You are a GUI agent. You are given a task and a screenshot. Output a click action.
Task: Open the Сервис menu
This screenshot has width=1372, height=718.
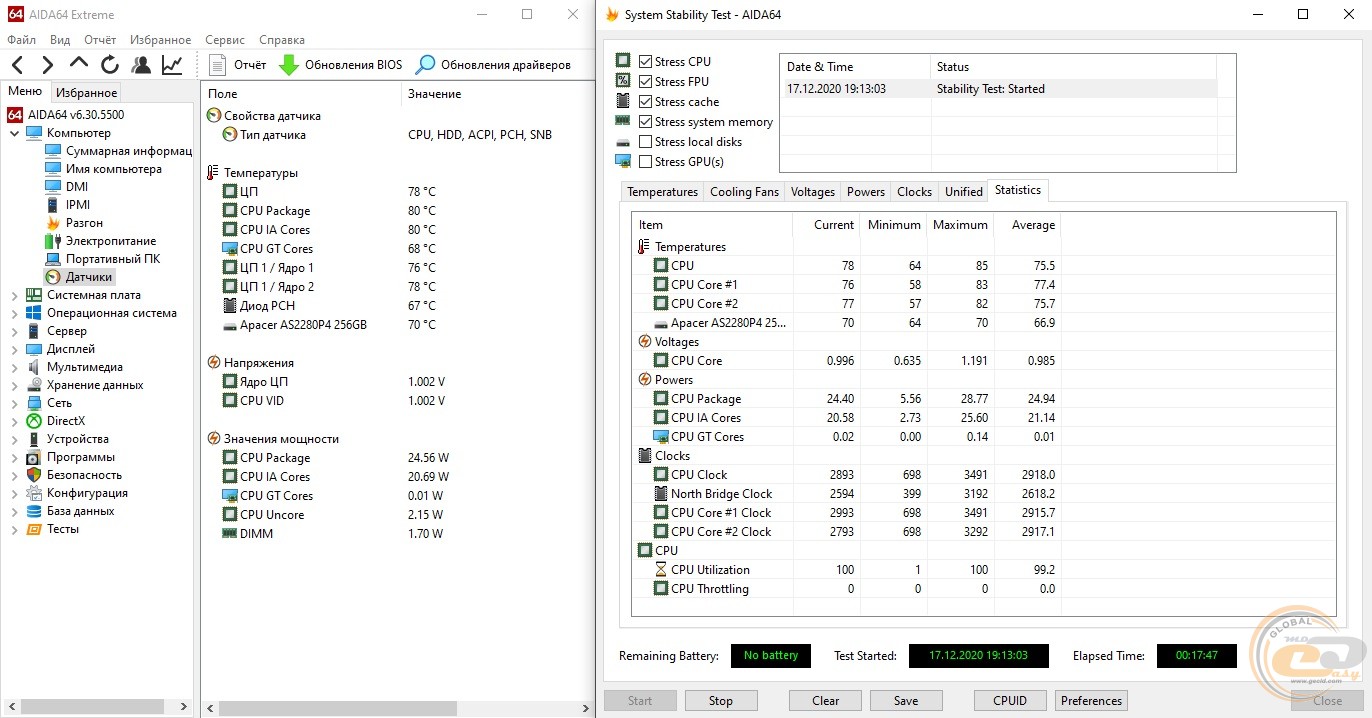pos(224,40)
